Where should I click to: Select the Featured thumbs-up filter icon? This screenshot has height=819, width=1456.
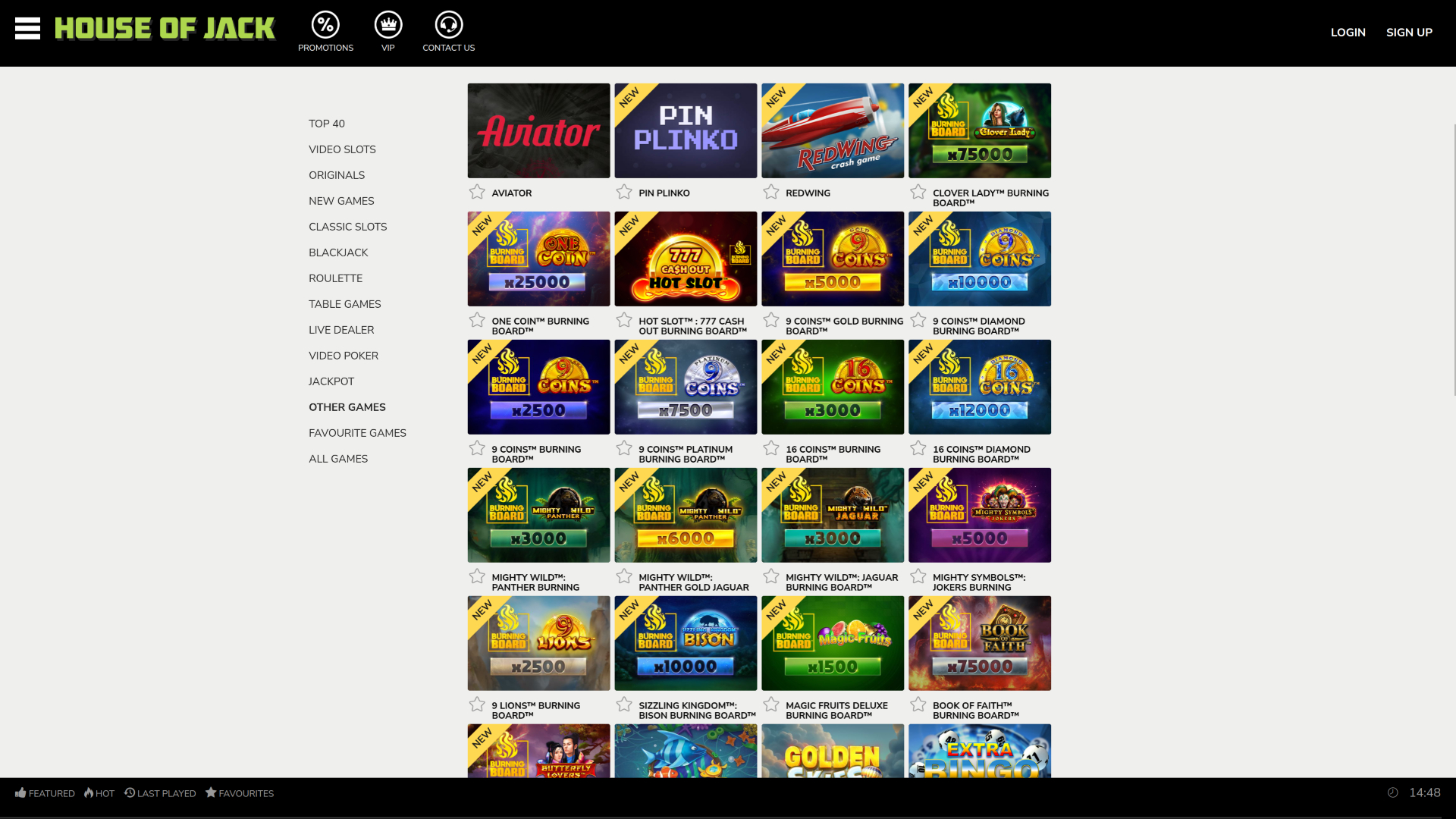[23, 793]
